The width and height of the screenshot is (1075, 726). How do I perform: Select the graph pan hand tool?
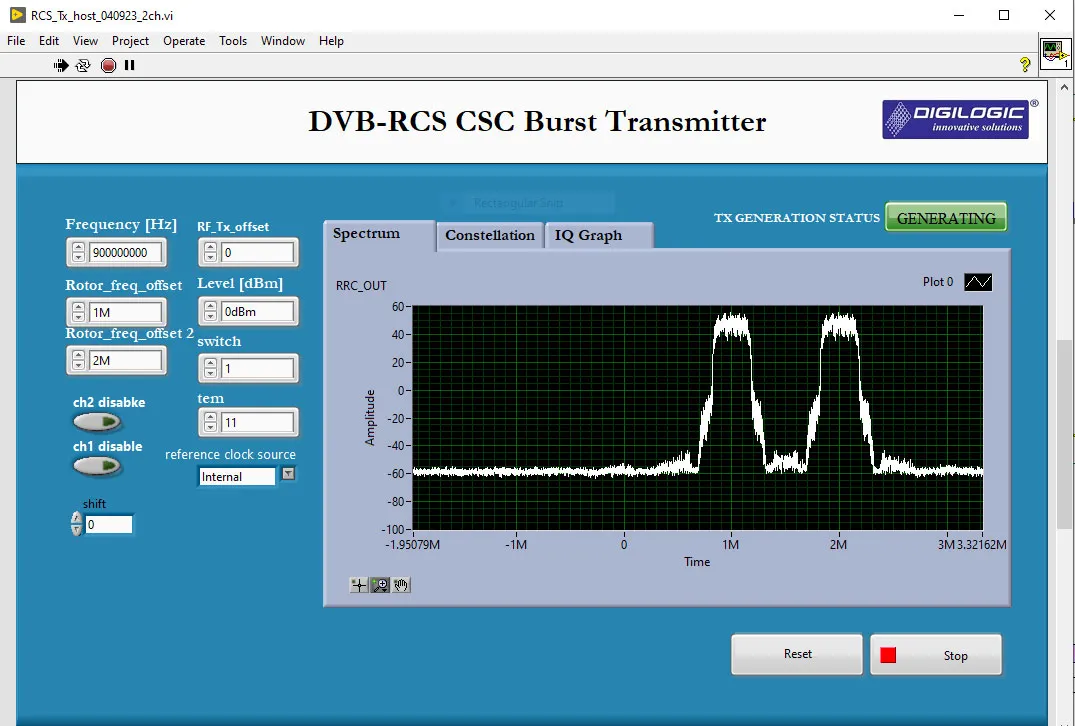pos(401,585)
